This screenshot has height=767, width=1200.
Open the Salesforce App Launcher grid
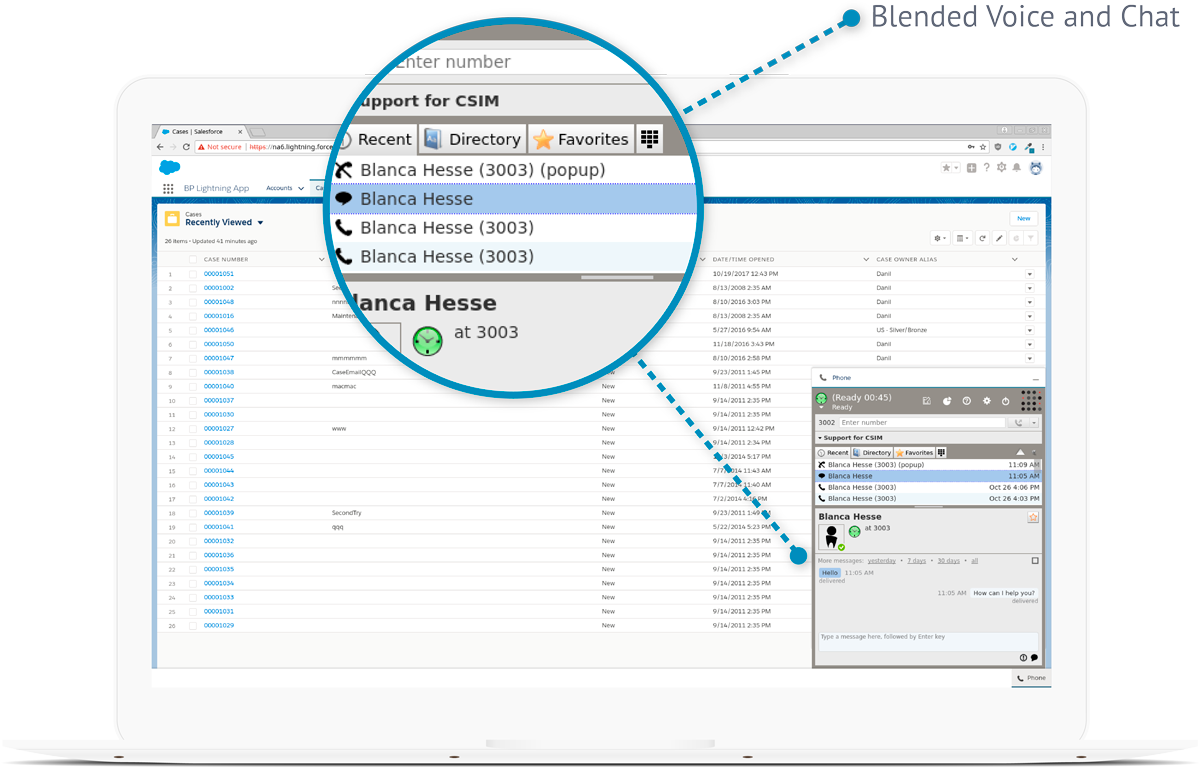(x=168, y=188)
